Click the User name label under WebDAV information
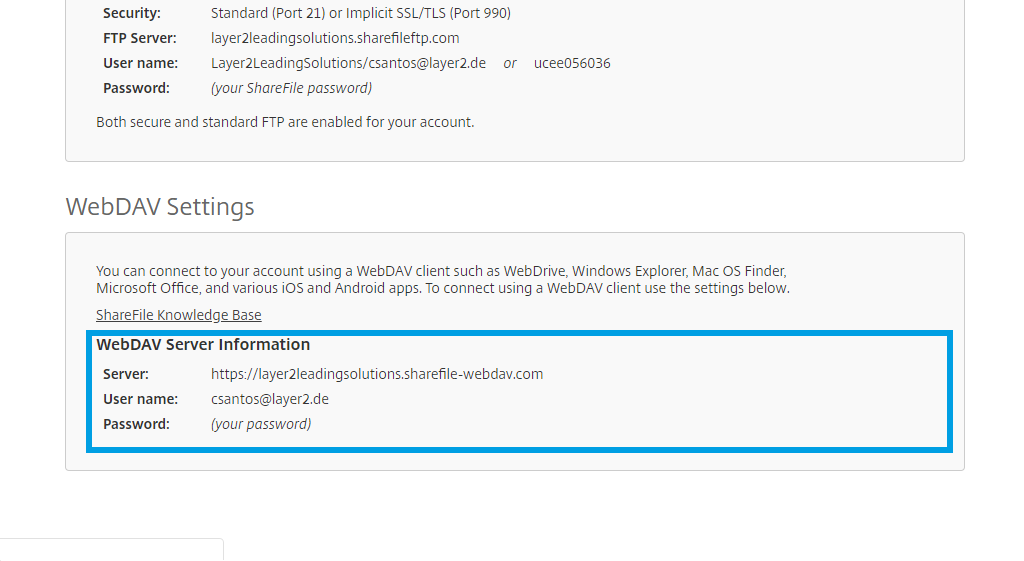 [140, 399]
